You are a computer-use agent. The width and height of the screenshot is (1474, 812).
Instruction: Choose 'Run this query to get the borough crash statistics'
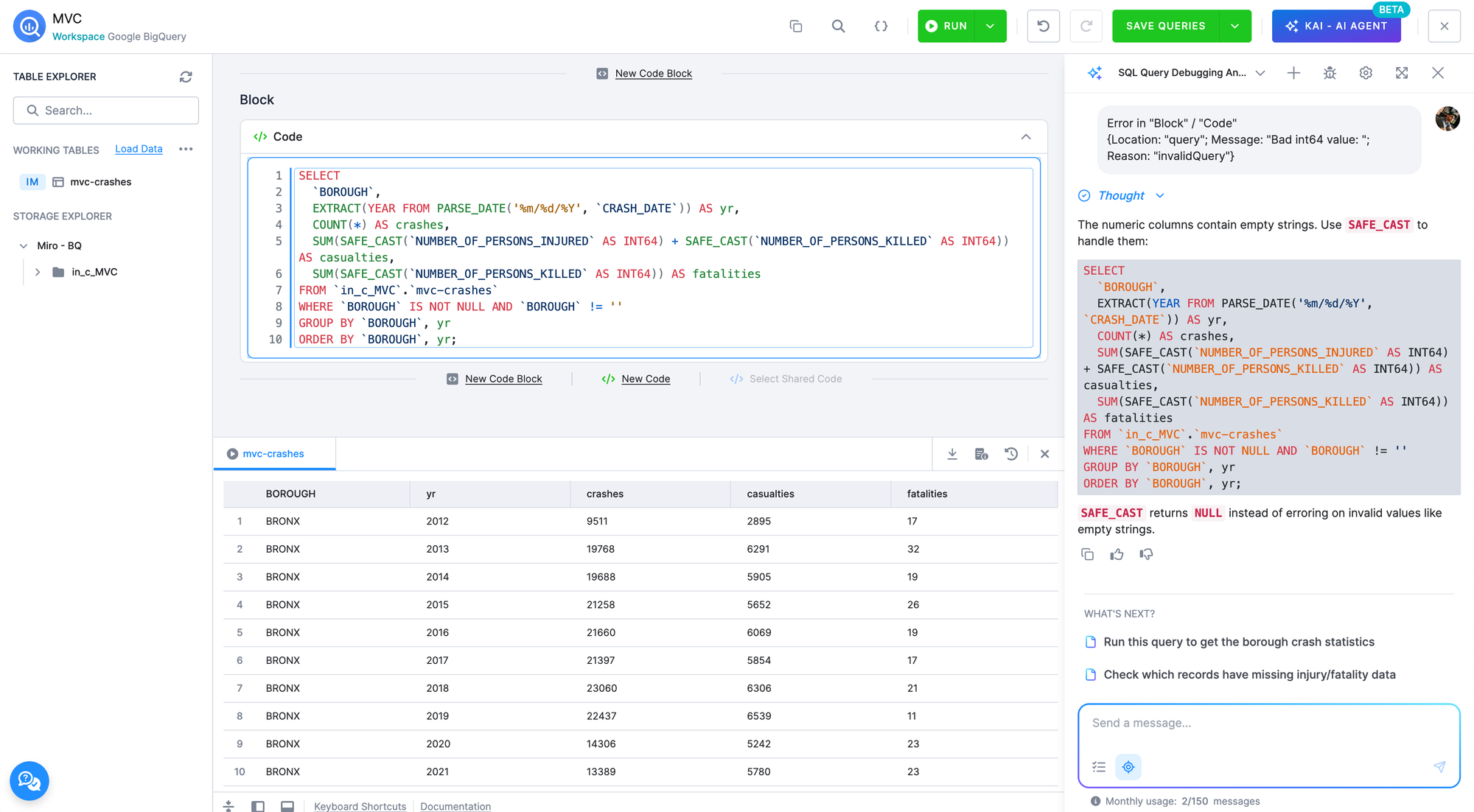[1238, 642]
